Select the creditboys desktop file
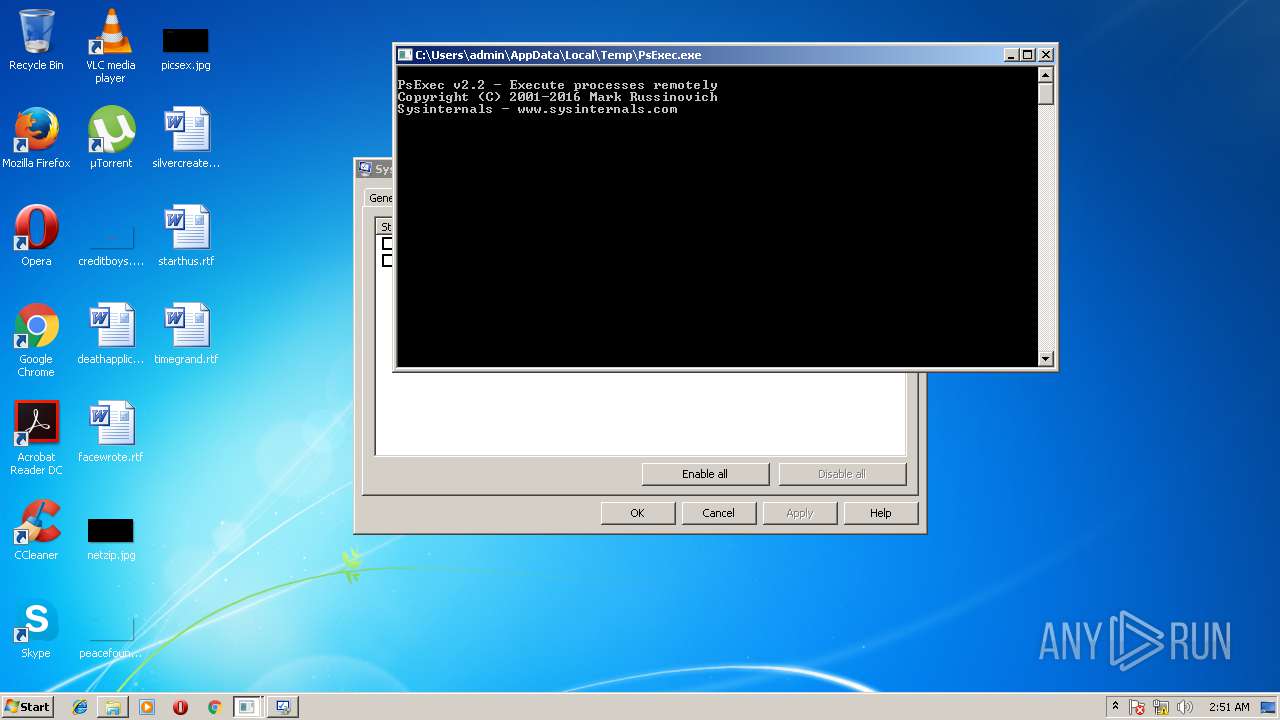 pyautogui.click(x=110, y=246)
